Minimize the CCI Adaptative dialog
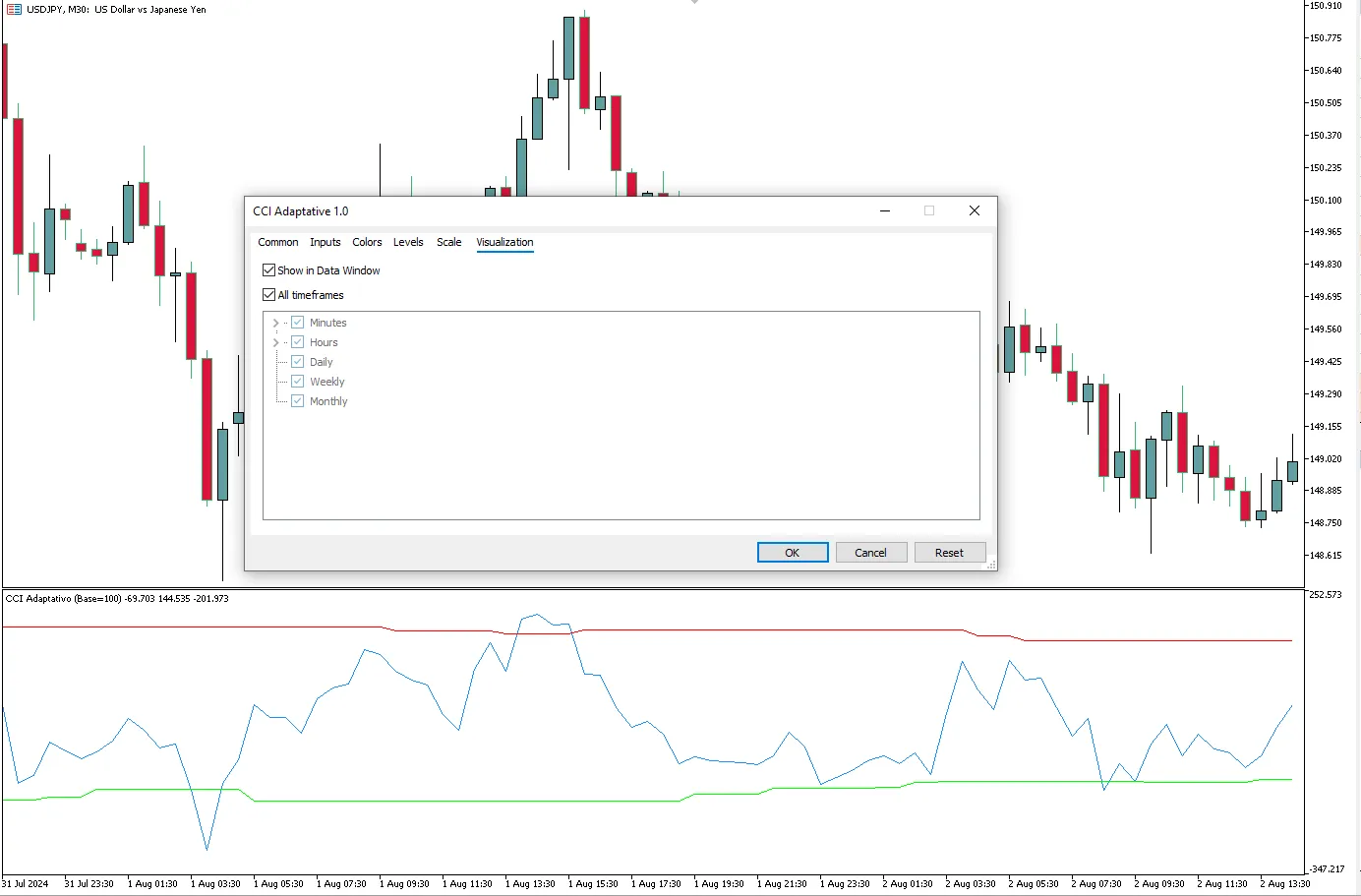 click(x=885, y=210)
